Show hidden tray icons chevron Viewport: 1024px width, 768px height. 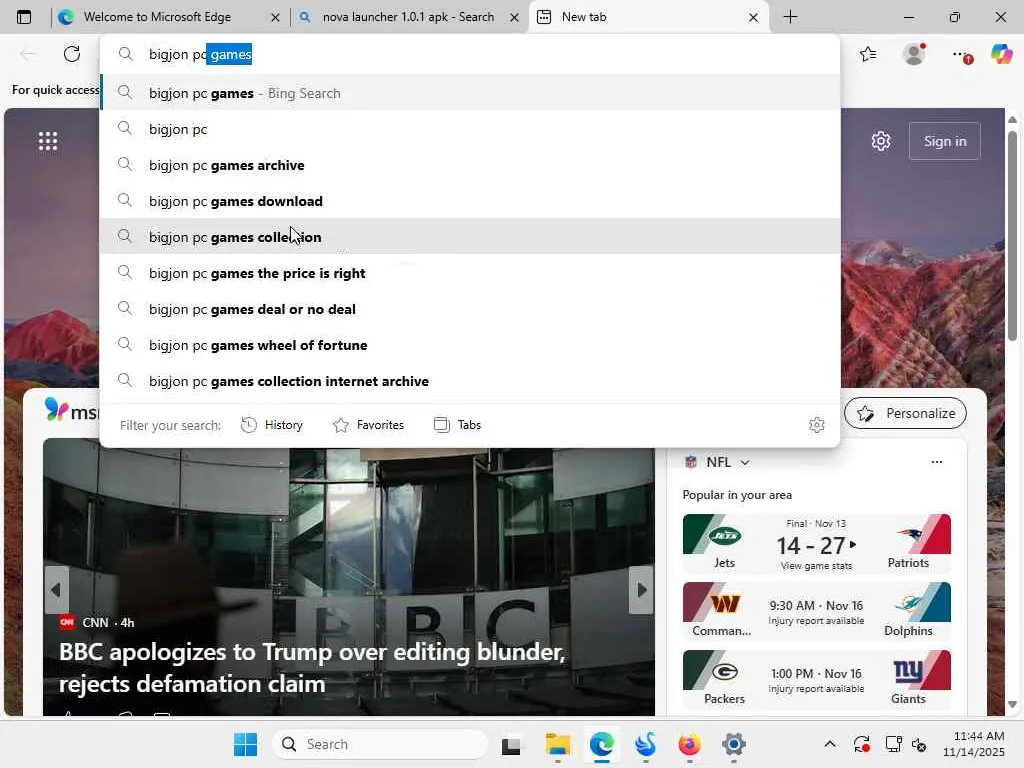pos(829,744)
